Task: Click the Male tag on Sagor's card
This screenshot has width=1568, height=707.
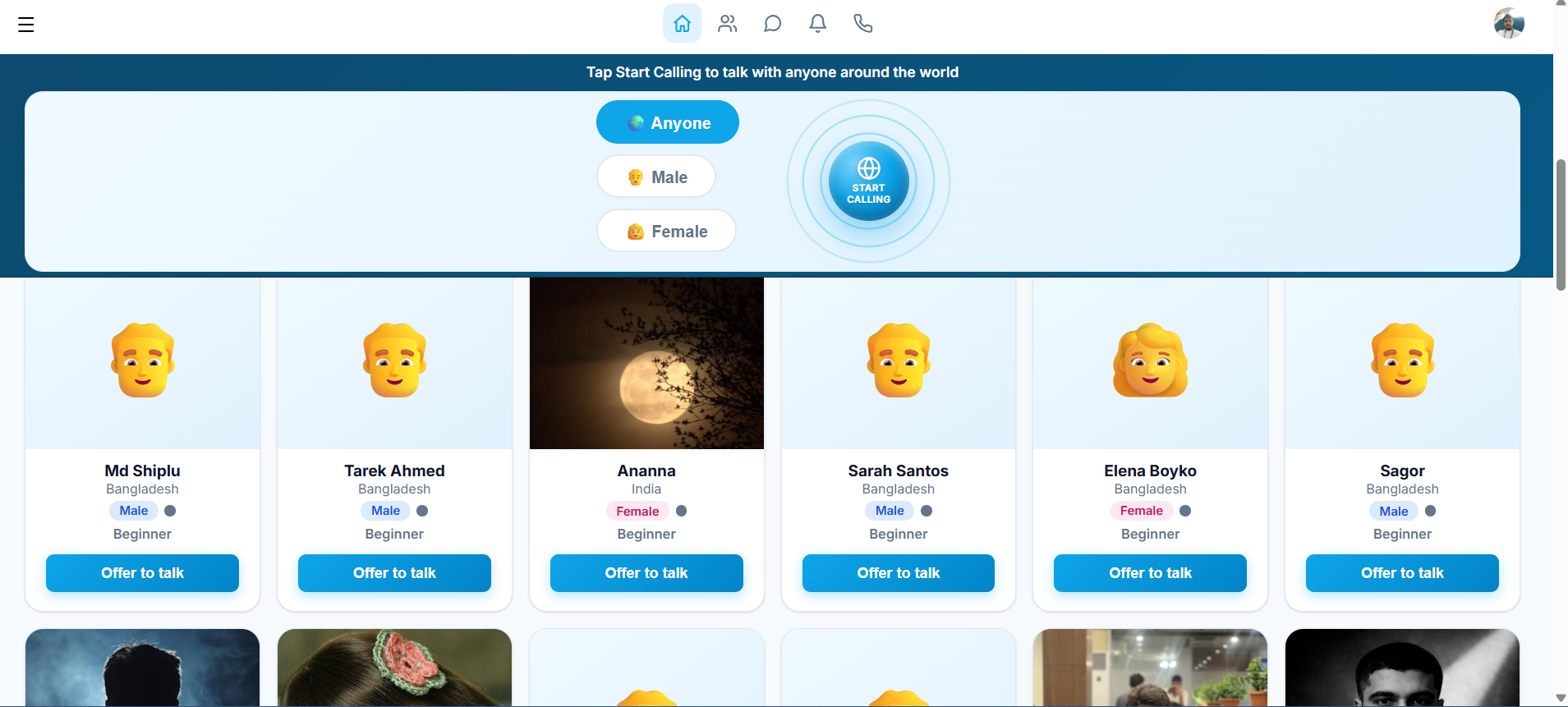Action: [1394, 511]
